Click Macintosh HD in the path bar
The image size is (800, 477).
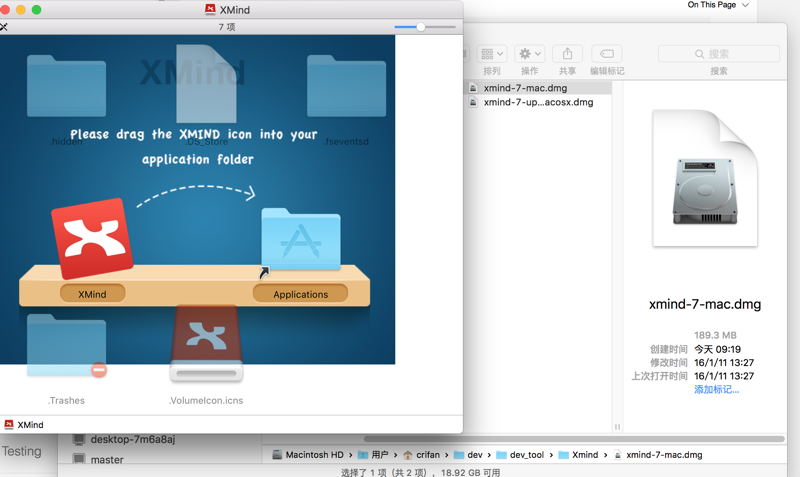[309, 455]
